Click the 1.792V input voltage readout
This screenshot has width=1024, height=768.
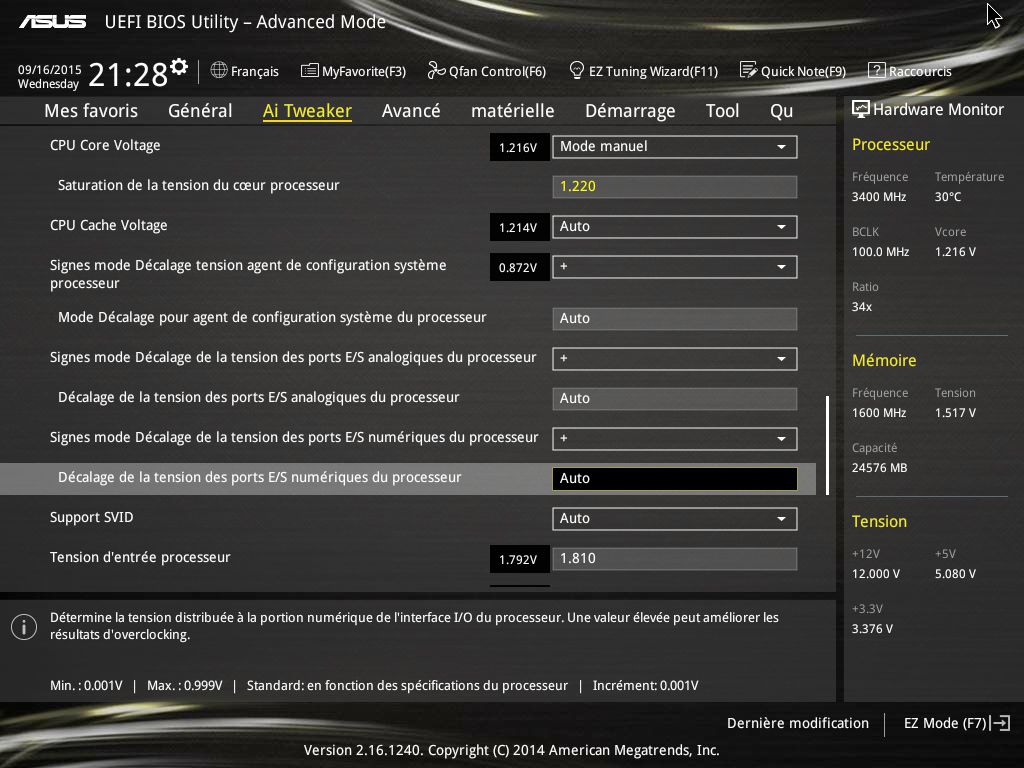point(519,560)
